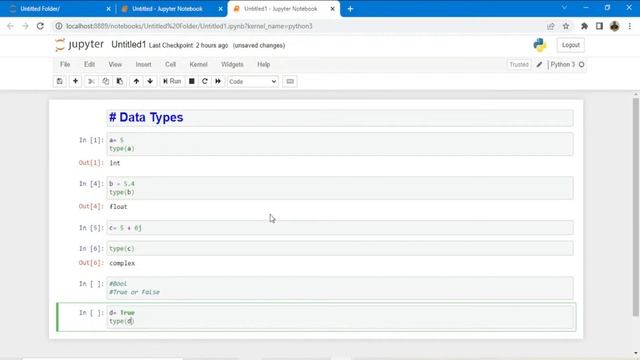Open the command palette keyboard icon
The width and height of the screenshot is (640, 360).
(x=290, y=81)
